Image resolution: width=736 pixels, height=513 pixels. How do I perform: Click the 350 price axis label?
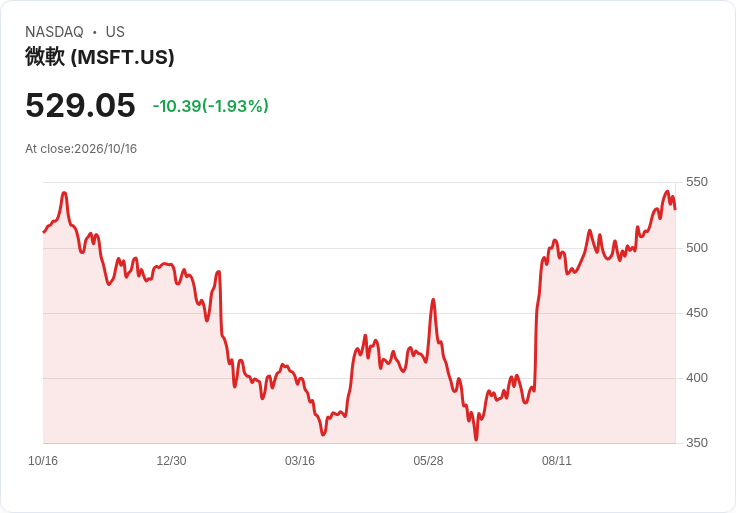tap(697, 443)
